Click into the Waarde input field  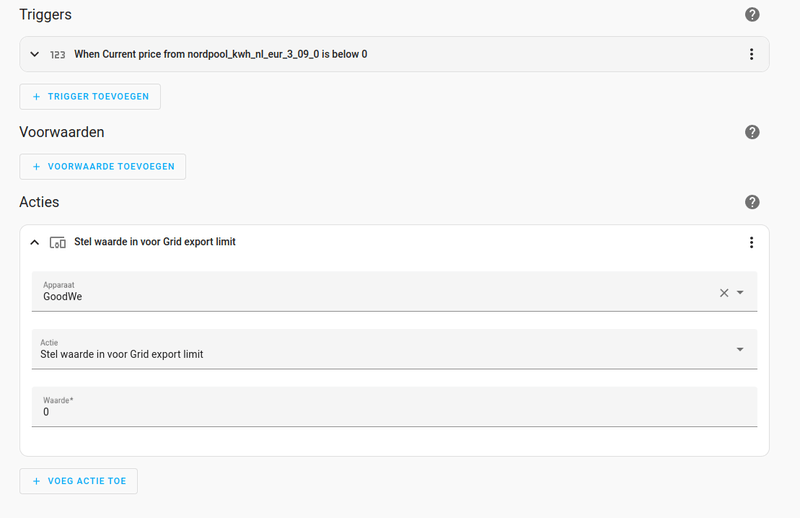390,411
